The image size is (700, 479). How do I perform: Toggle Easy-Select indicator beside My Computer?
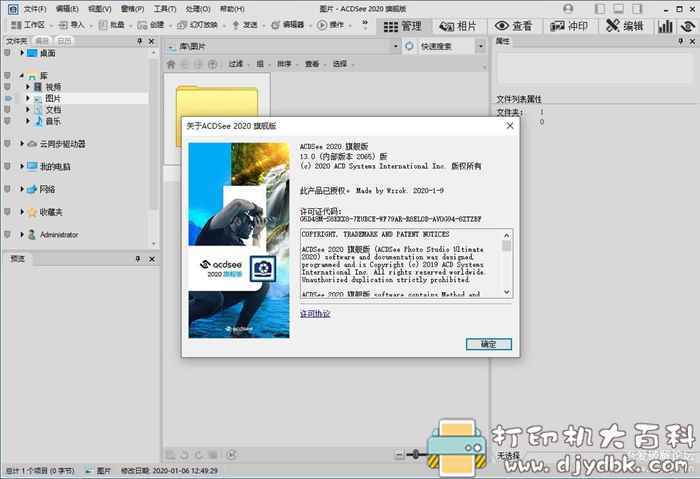tap(7, 167)
